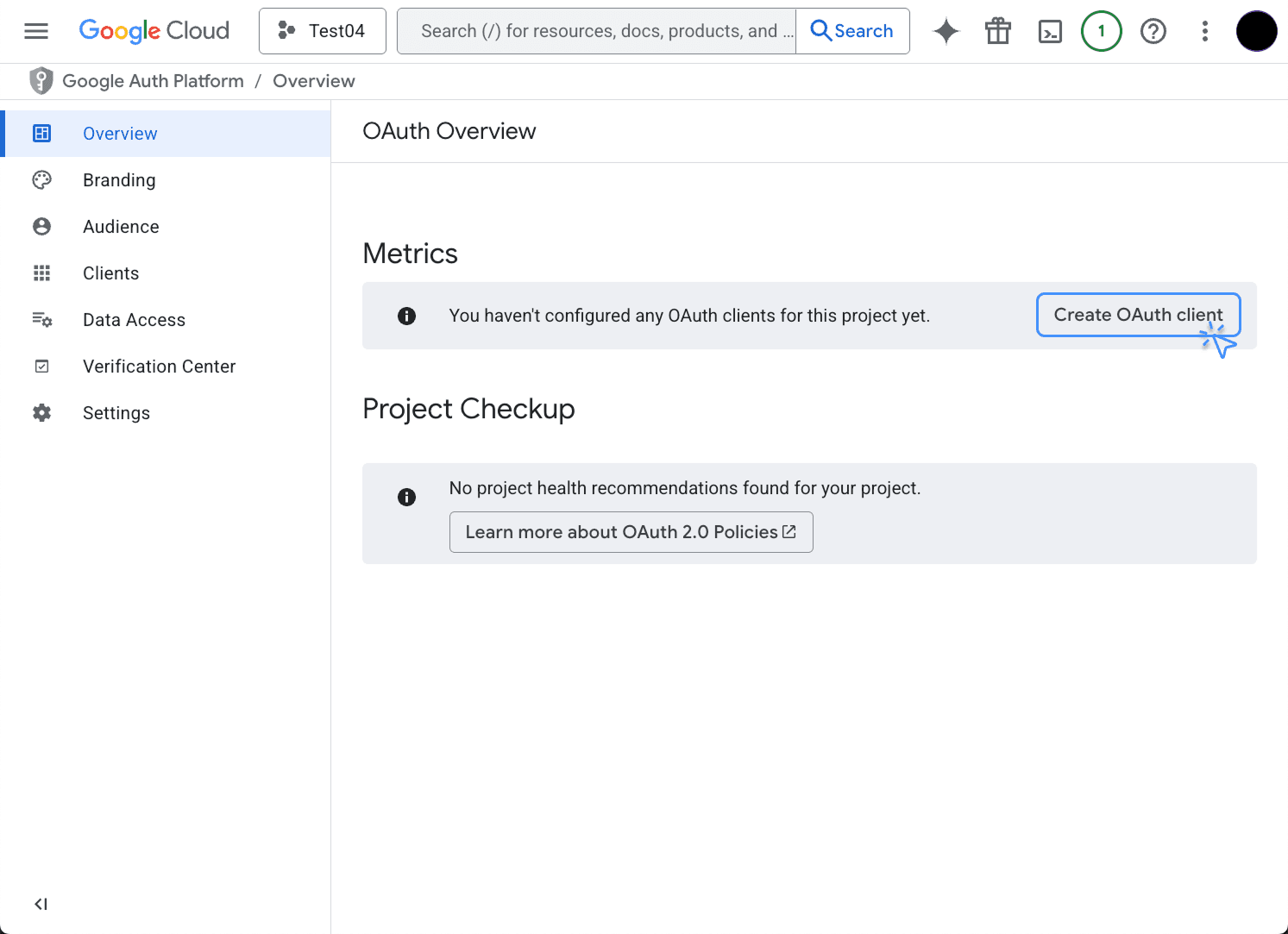Open the help question mark icon

(1153, 31)
